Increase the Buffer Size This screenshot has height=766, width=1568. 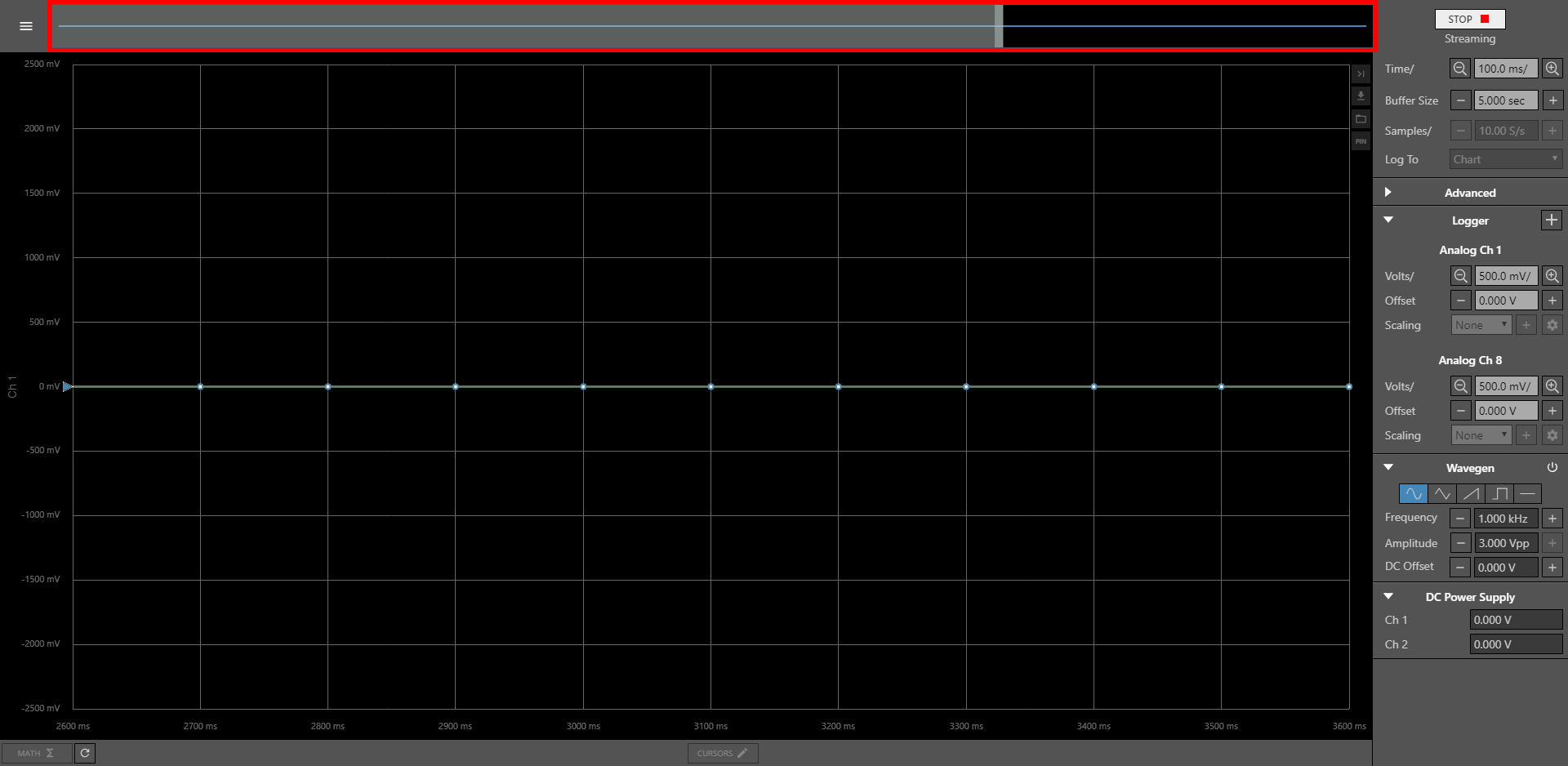point(1552,100)
